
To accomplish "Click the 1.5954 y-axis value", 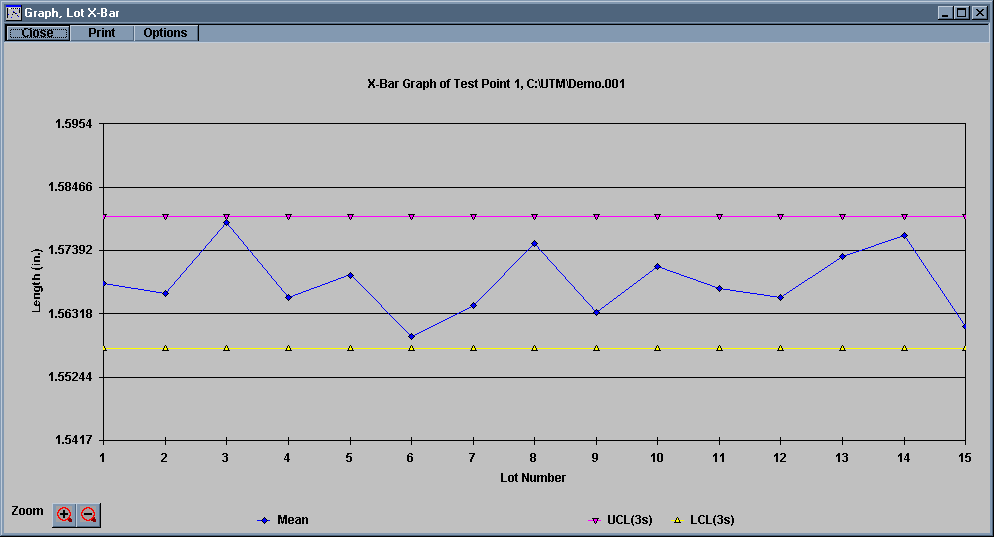I will [74, 124].
